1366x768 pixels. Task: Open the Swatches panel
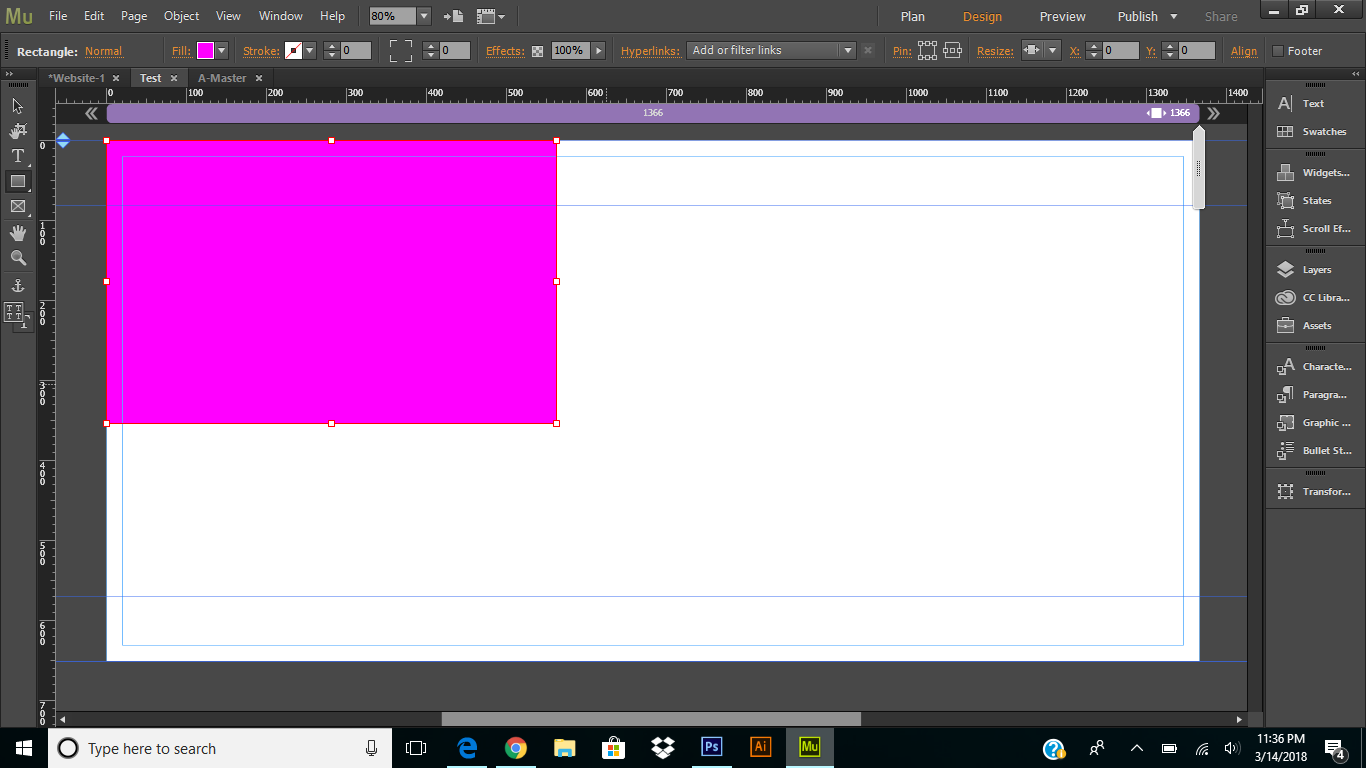(1315, 131)
